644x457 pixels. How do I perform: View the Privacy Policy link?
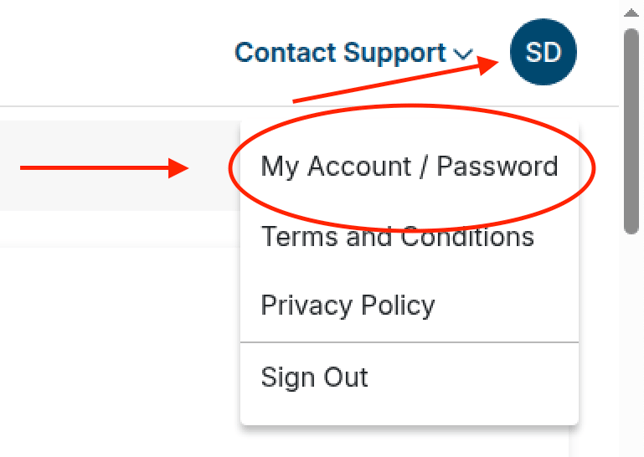click(347, 305)
